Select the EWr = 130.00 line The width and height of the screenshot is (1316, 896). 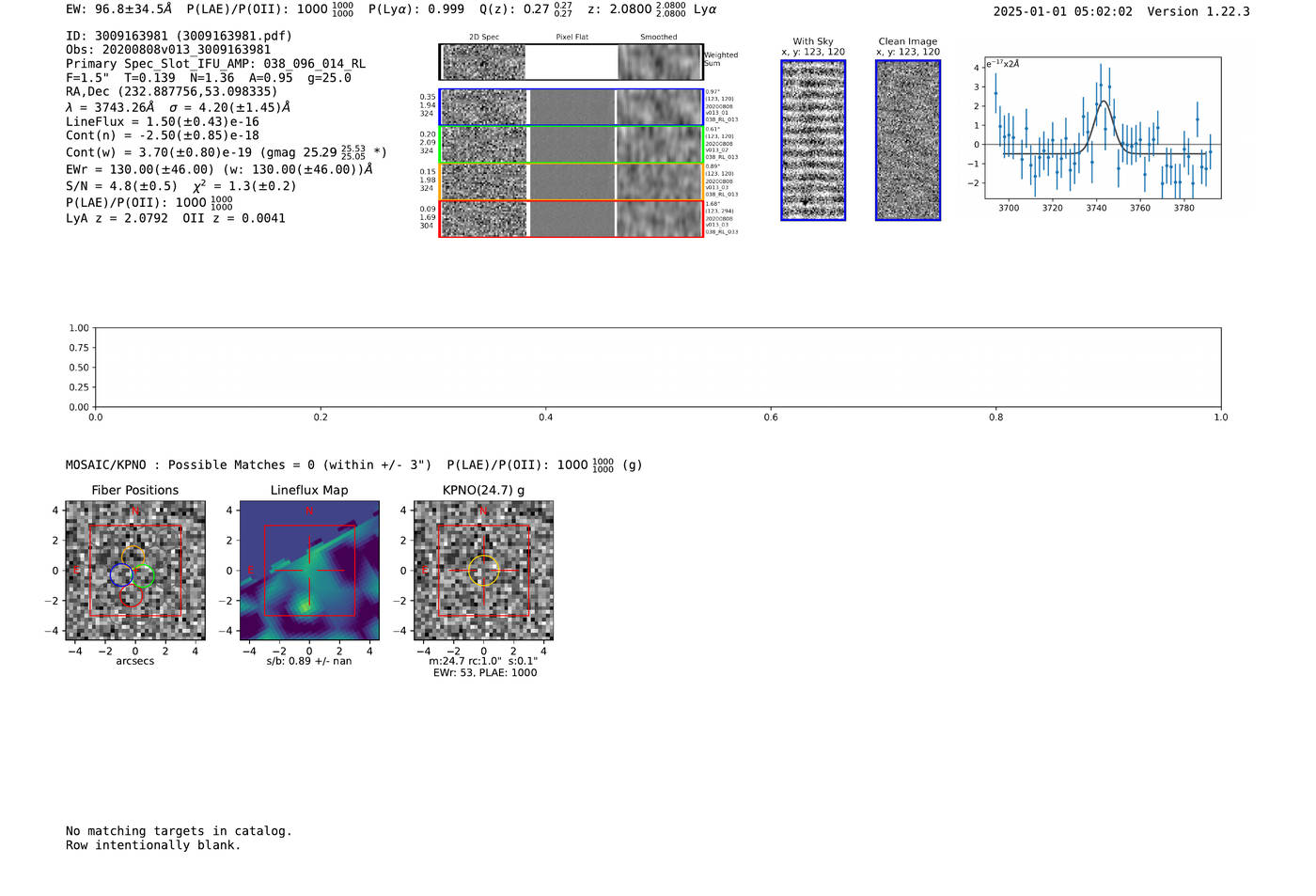(x=219, y=170)
